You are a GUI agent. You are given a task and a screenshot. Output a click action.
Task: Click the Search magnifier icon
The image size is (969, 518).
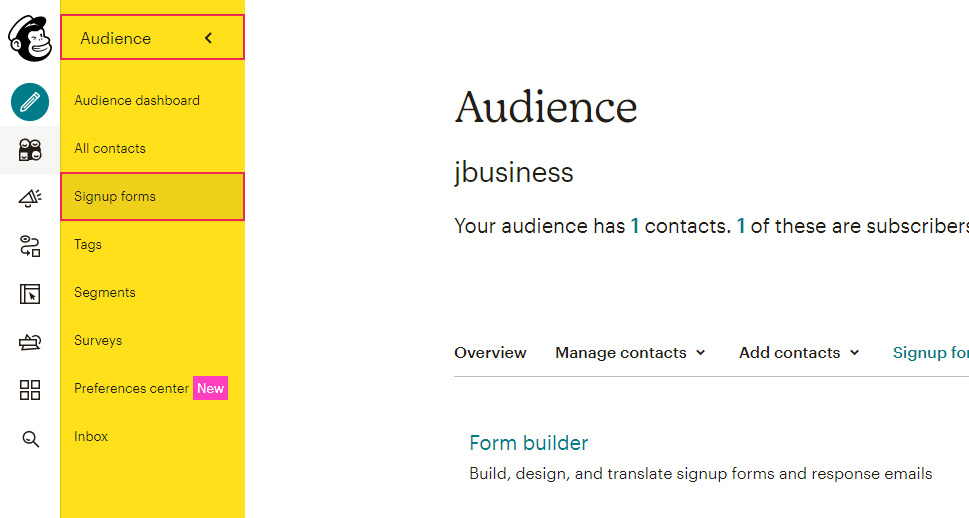point(30,439)
